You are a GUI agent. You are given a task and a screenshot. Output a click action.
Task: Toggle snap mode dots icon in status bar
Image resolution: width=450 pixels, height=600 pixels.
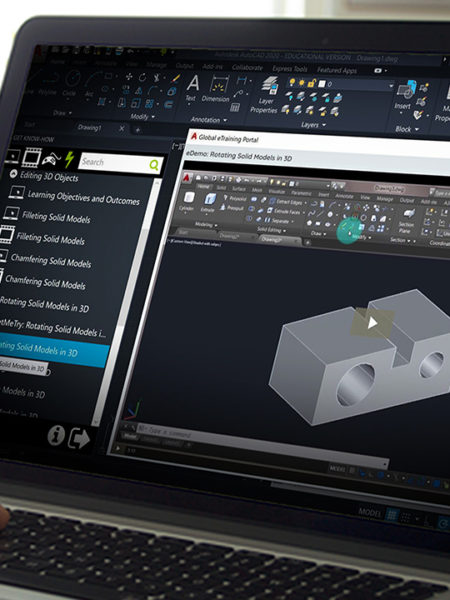(406, 518)
